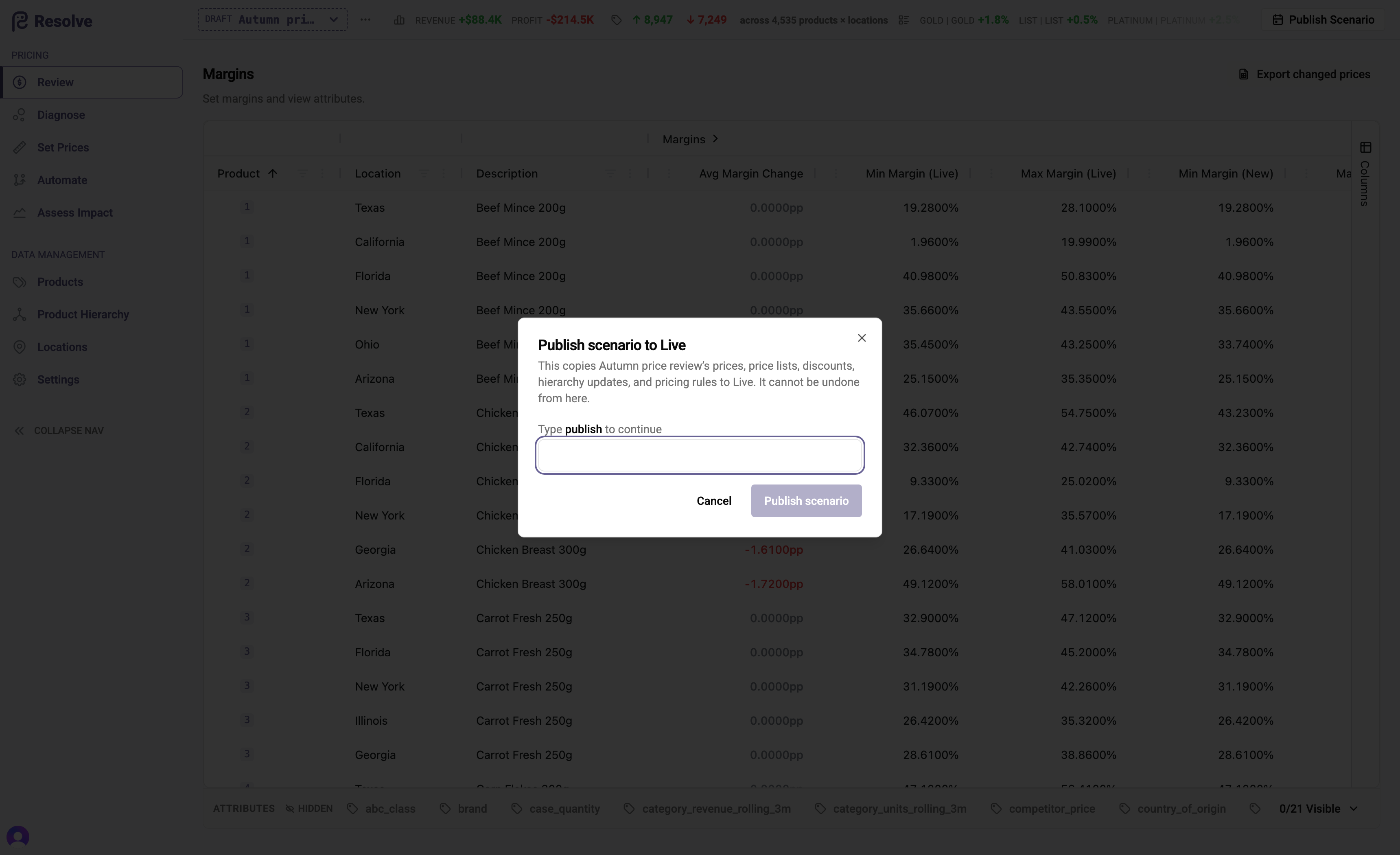Image resolution: width=1400 pixels, height=855 pixels.
Task: Click the Max Margin (Live) column header
Action: click(x=1068, y=173)
